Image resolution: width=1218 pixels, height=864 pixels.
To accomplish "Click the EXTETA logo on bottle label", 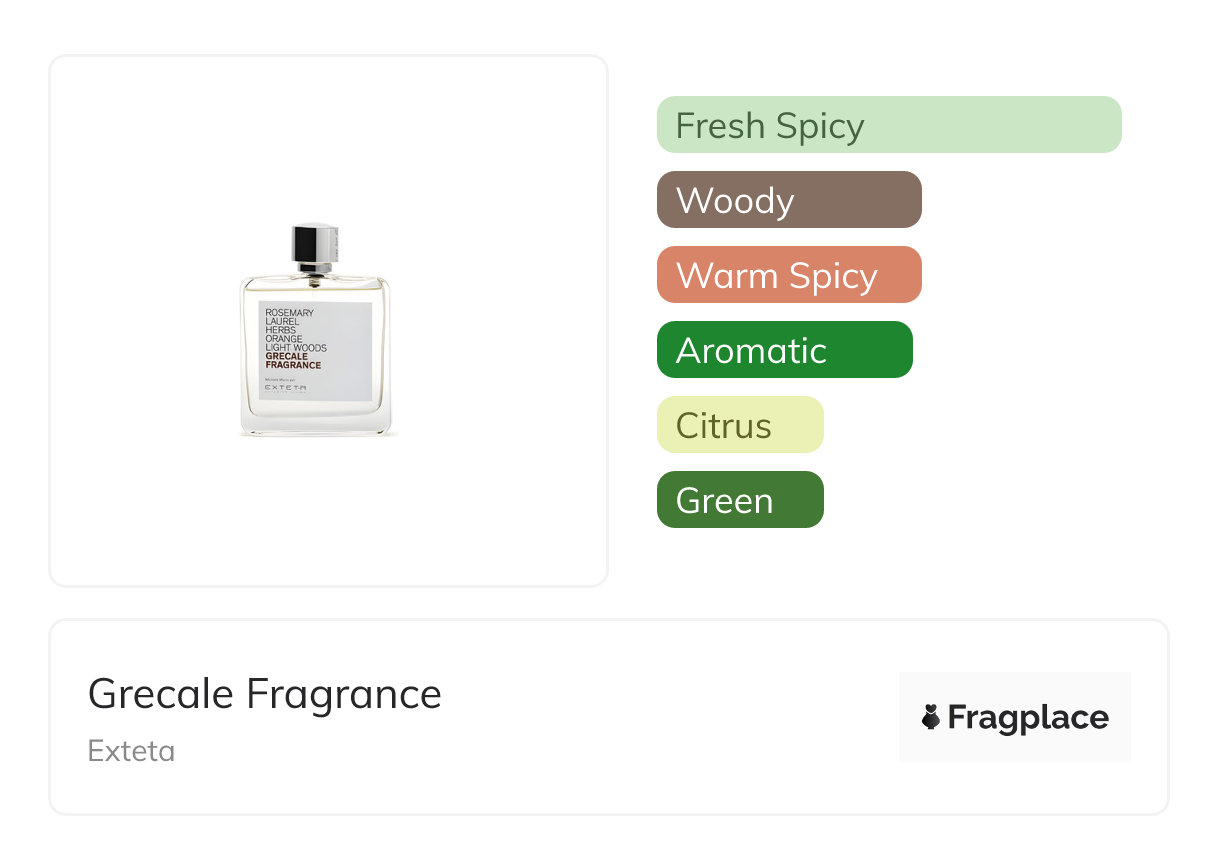I will 285,389.
